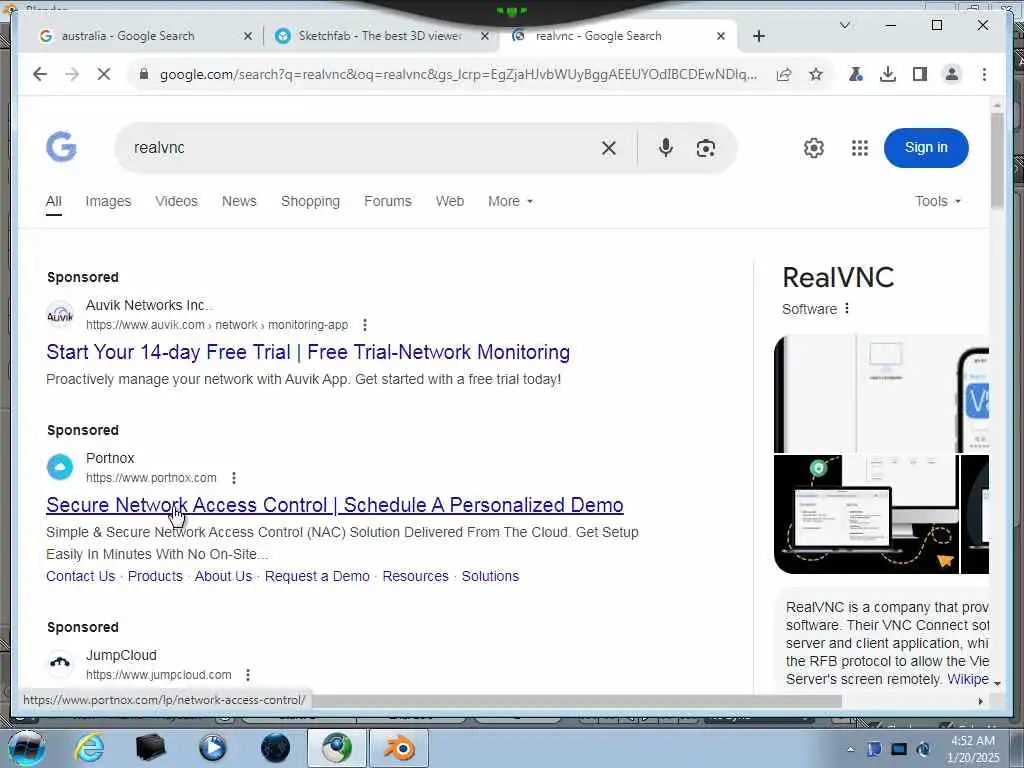Bookmark this page with the star icon
Image resolution: width=1024 pixels, height=768 pixels.
816,74
